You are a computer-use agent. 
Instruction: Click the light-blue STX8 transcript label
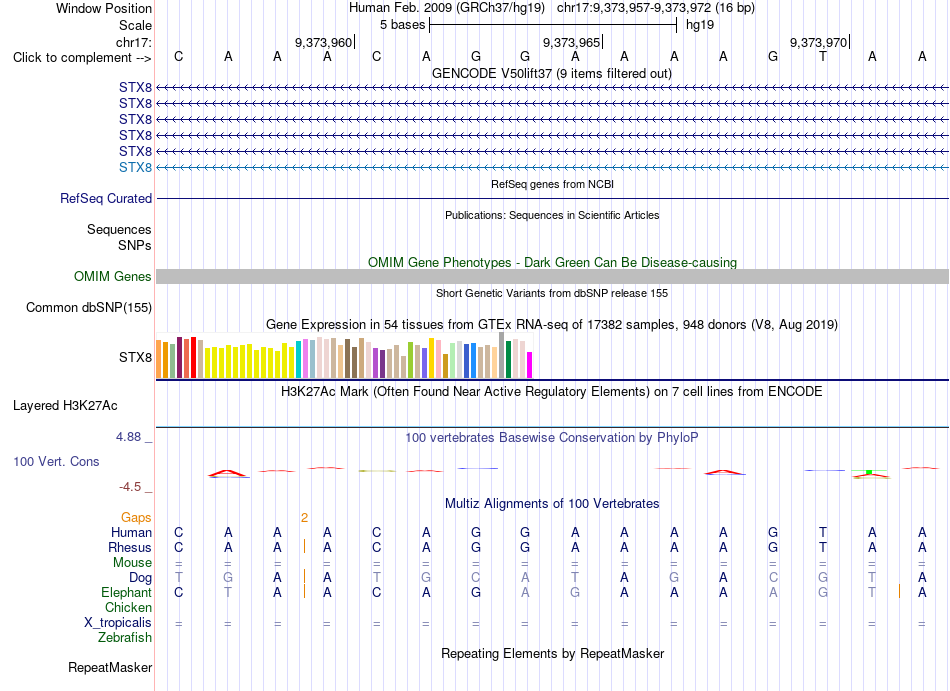(135, 167)
